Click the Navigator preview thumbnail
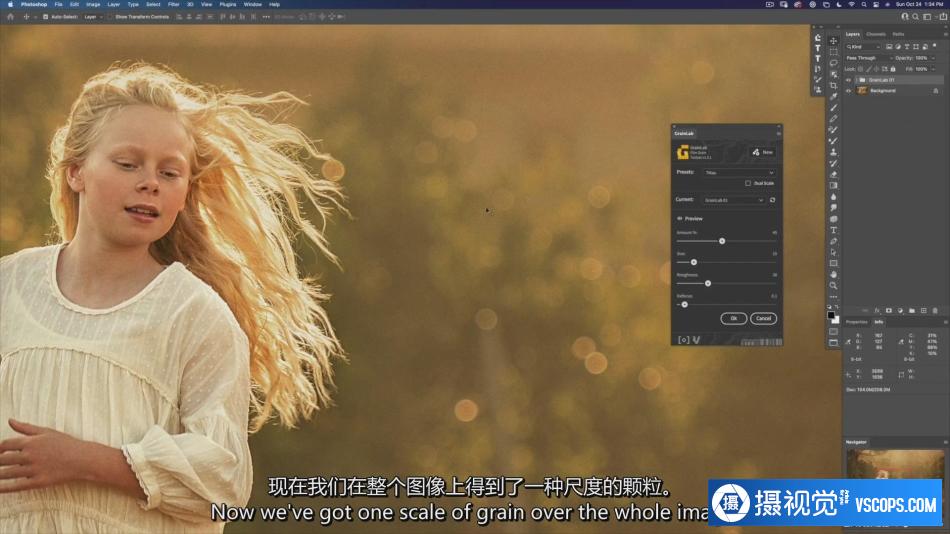950x534 pixels. coord(895,464)
